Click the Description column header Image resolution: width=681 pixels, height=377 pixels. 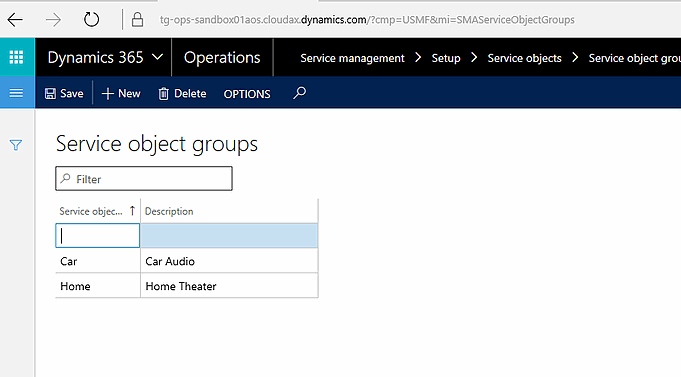[229, 211]
